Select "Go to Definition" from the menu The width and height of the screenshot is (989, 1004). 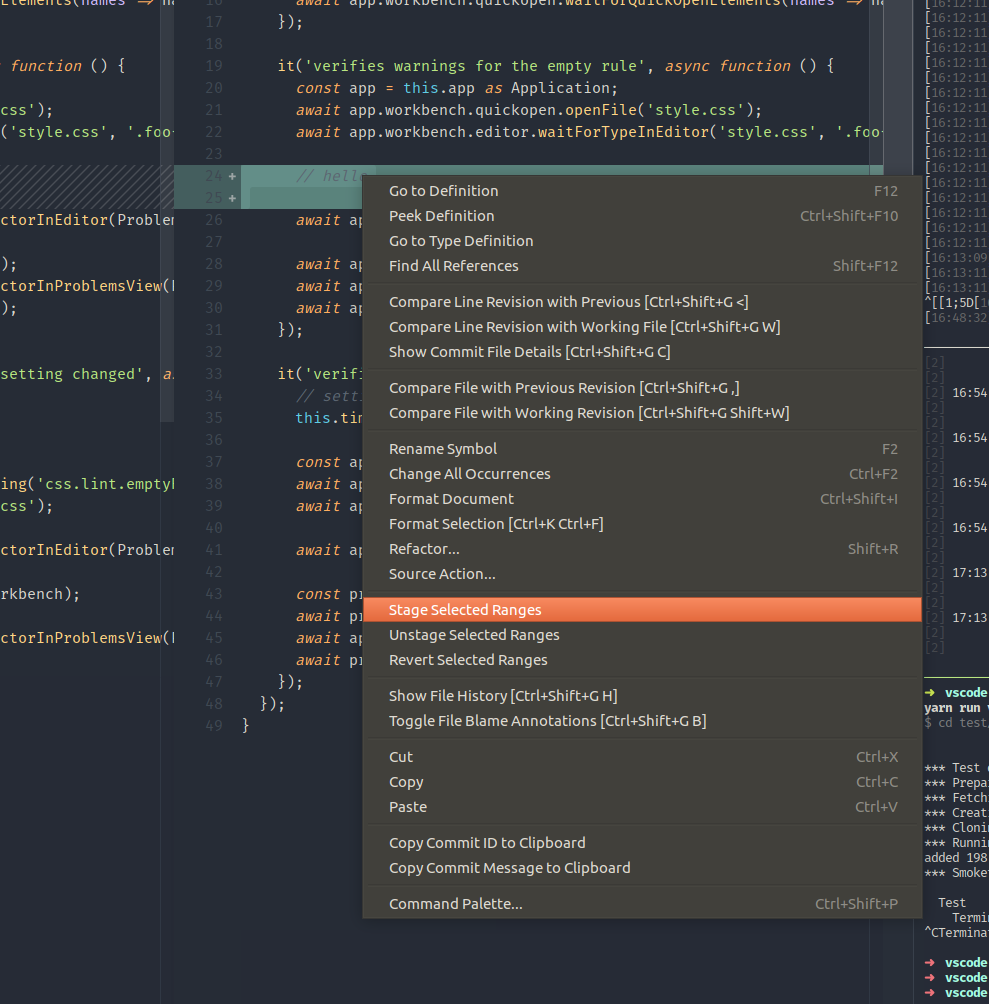coord(443,190)
